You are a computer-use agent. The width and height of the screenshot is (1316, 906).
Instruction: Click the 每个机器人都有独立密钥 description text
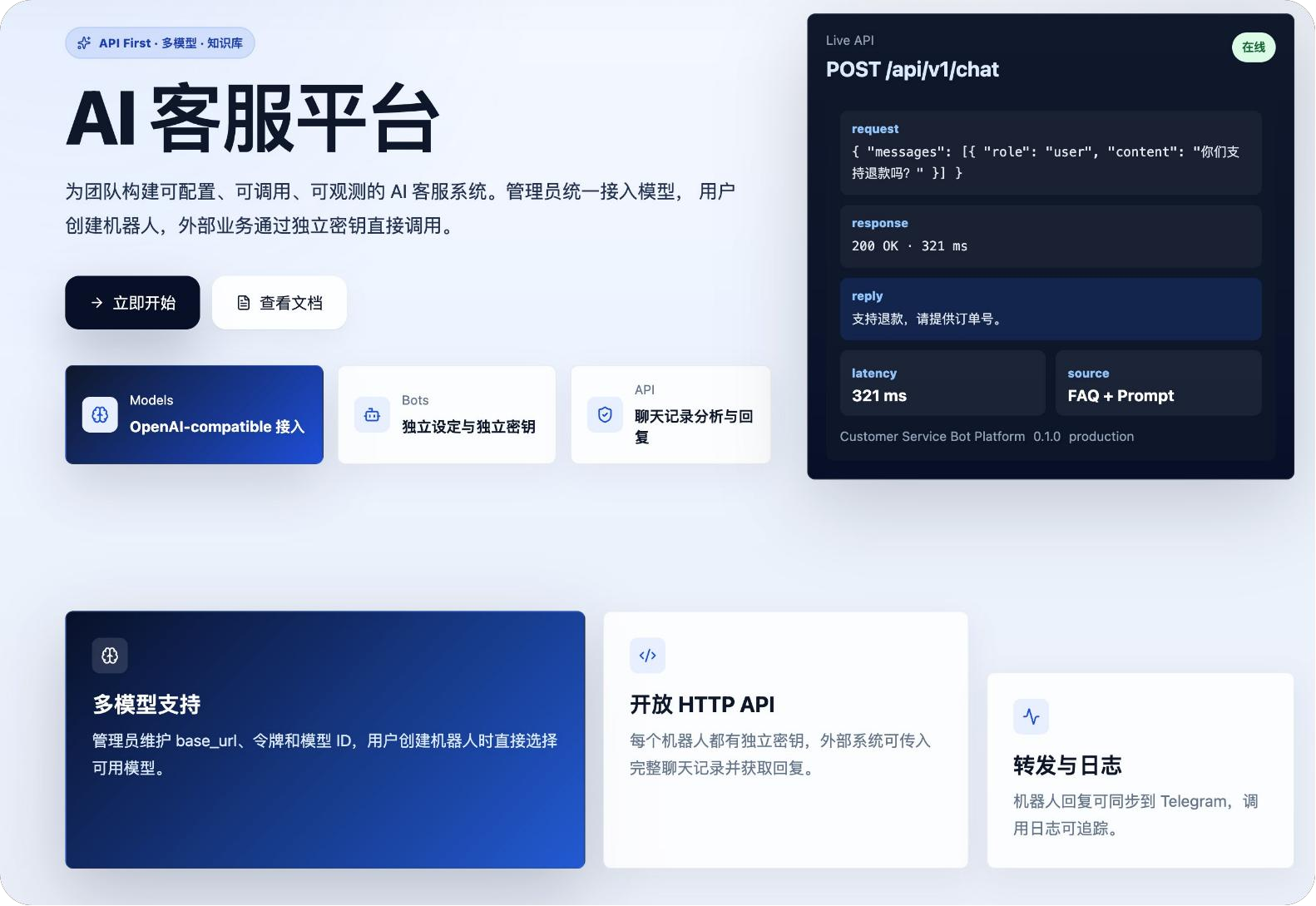tap(780, 755)
